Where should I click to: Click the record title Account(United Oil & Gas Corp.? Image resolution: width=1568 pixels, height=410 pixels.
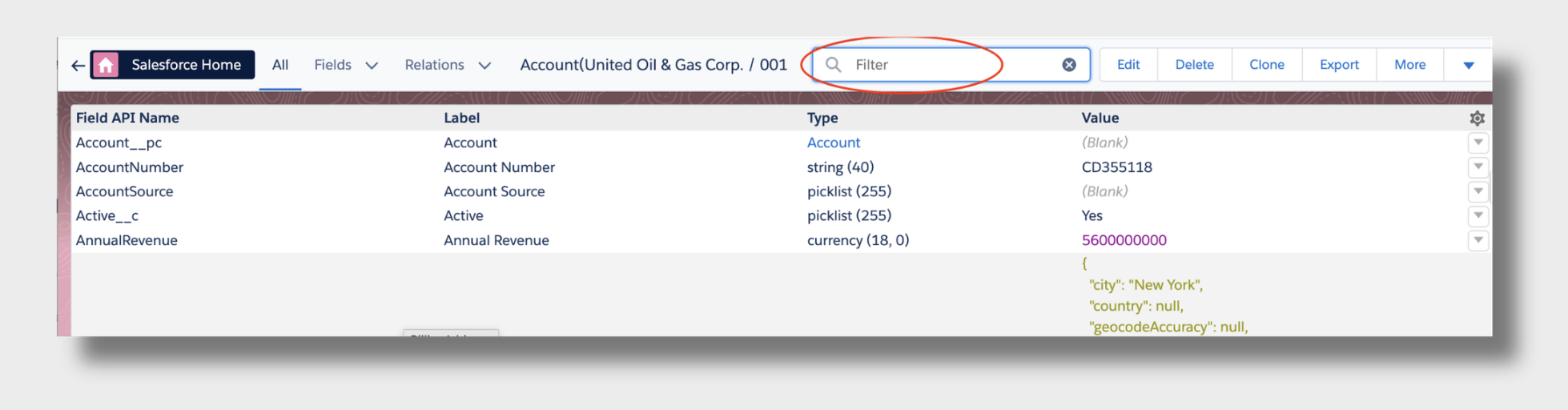[632, 65]
